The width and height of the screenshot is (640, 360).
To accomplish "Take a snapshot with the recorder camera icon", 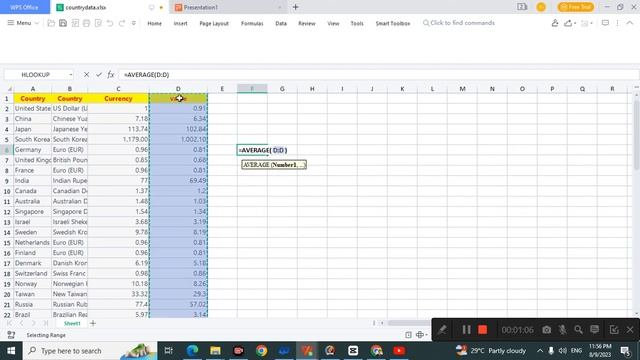I will tap(547, 329).
